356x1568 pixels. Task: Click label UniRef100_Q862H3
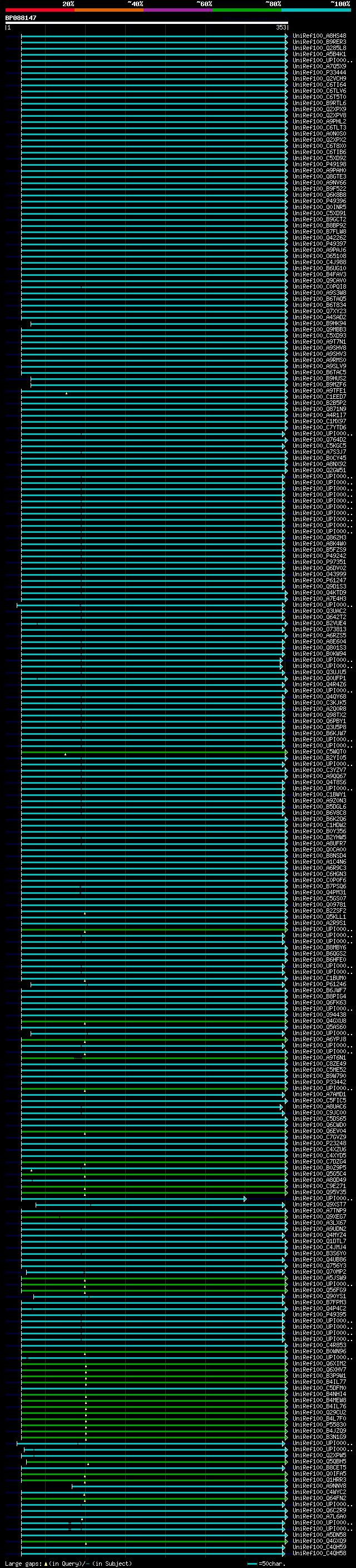coord(319,537)
